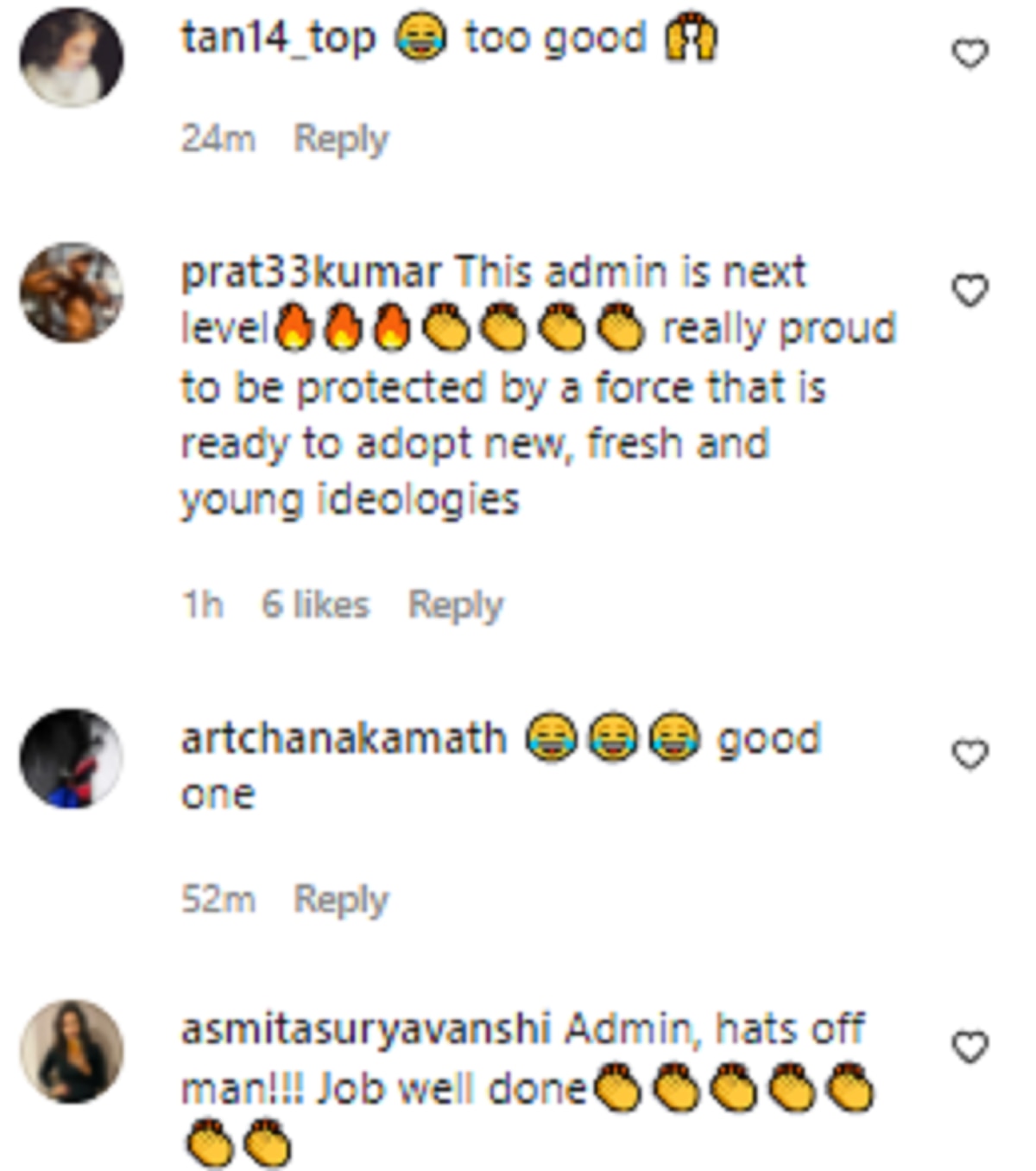Like tan14_top's comment with the heart
Screen dimensions: 1036x1171
click(970, 54)
